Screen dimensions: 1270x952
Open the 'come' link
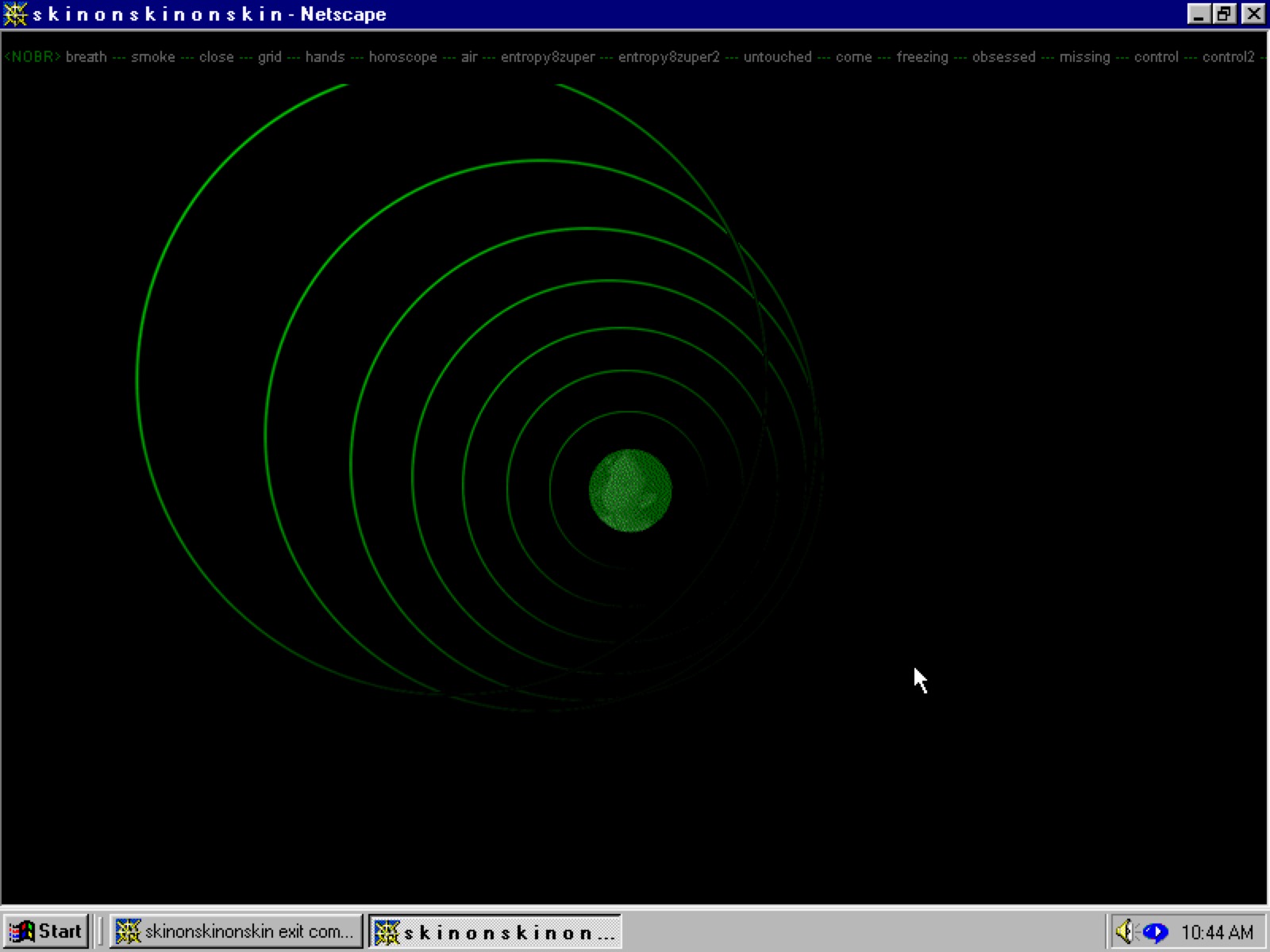coord(853,57)
